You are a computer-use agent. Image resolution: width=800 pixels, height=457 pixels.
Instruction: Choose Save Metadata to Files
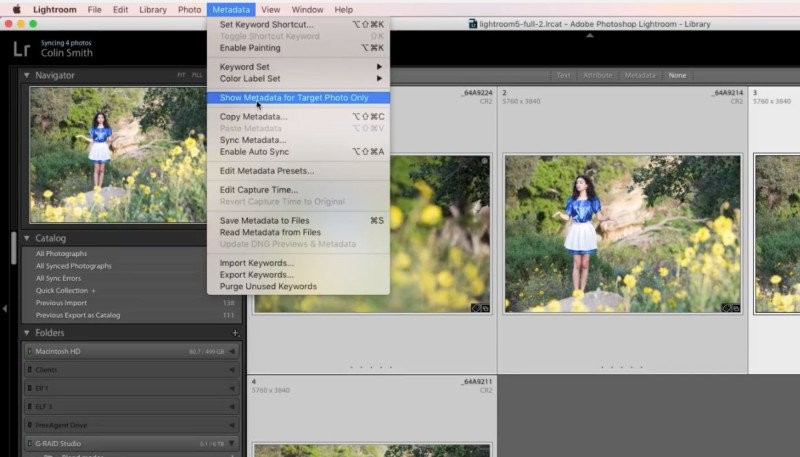coord(298,220)
